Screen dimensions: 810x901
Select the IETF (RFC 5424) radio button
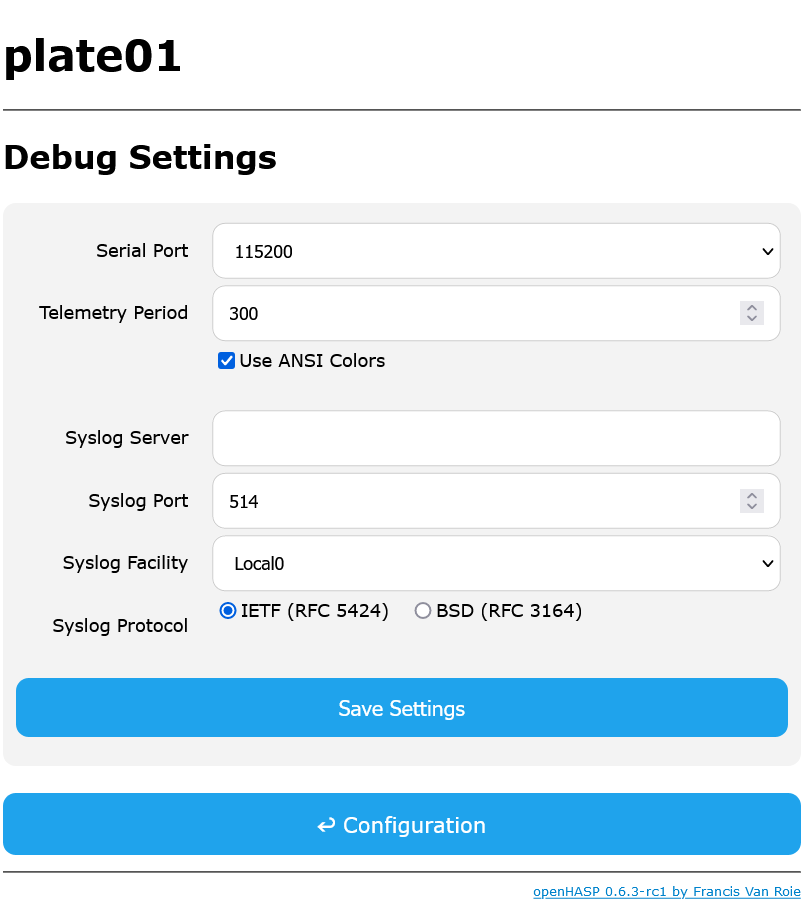tap(228, 610)
